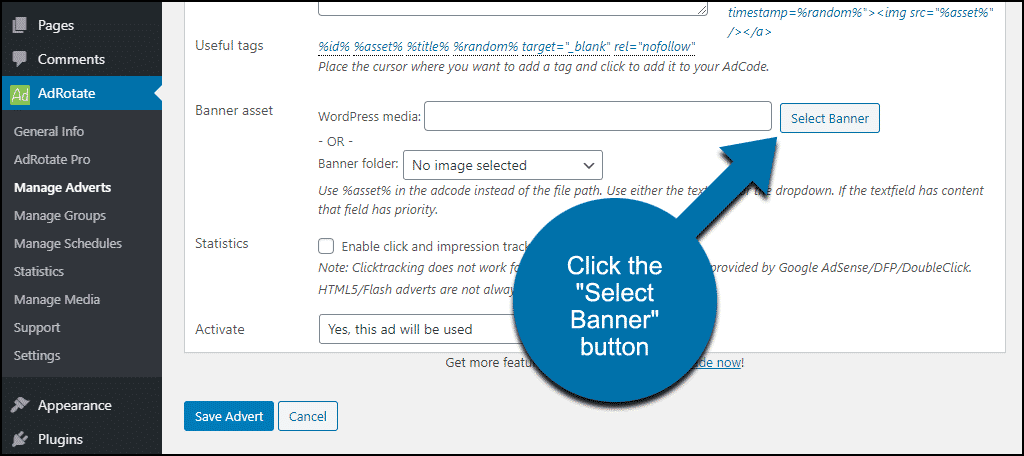Enable click and impression tracking checkbox
Image resolution: width=1024 pixels, height=456 pixels.
(x=326, y=246)
